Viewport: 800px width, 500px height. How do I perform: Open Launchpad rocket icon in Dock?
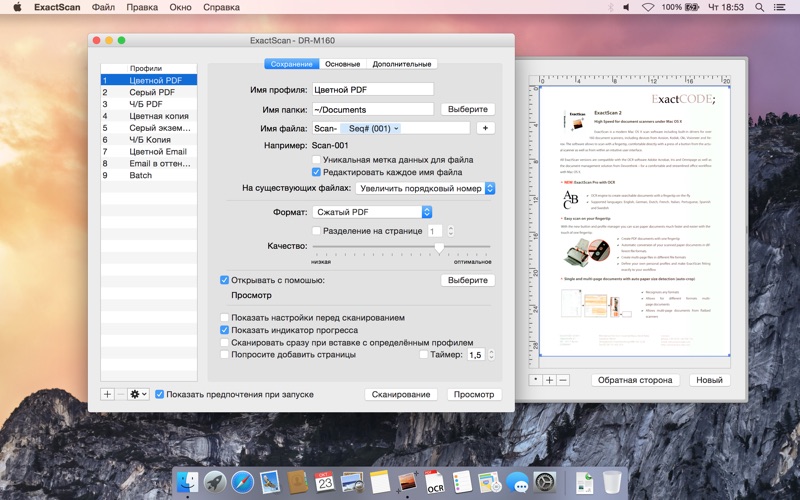(215, 482)
